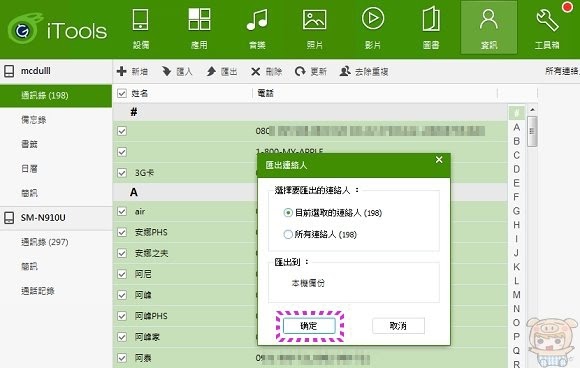Toggle checkbox for the 安娜PHS contact

(122, 232)
